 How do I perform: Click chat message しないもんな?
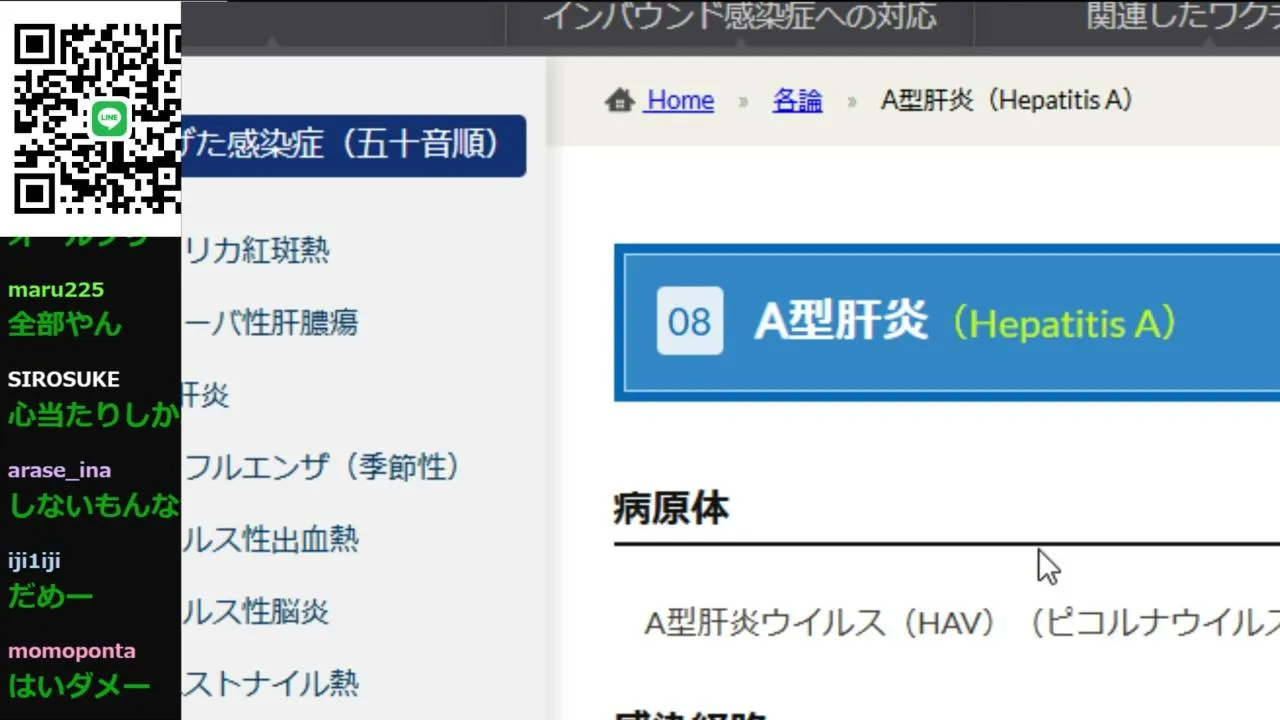point(94,505)
